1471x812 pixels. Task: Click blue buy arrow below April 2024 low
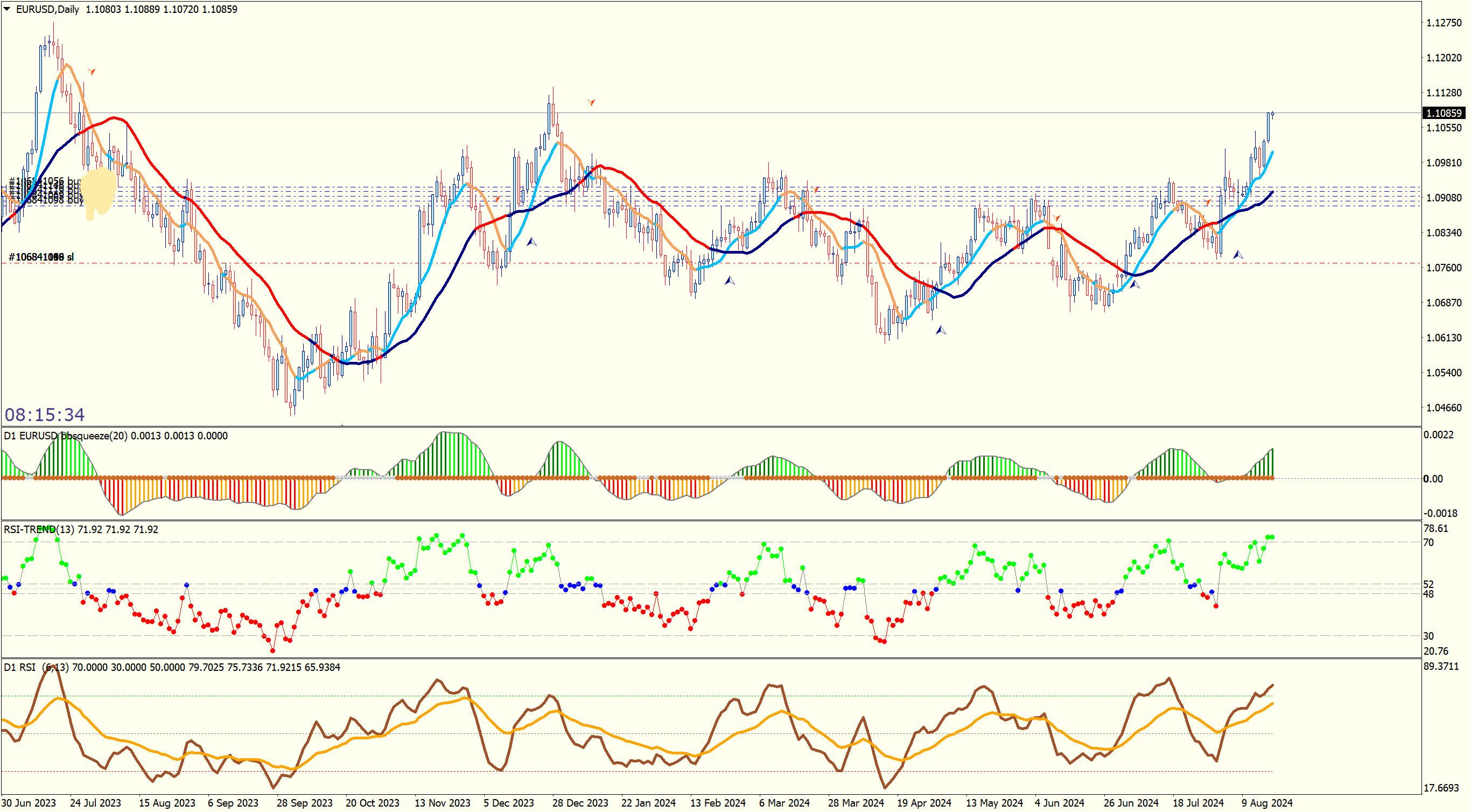click(x=941, y=330)
